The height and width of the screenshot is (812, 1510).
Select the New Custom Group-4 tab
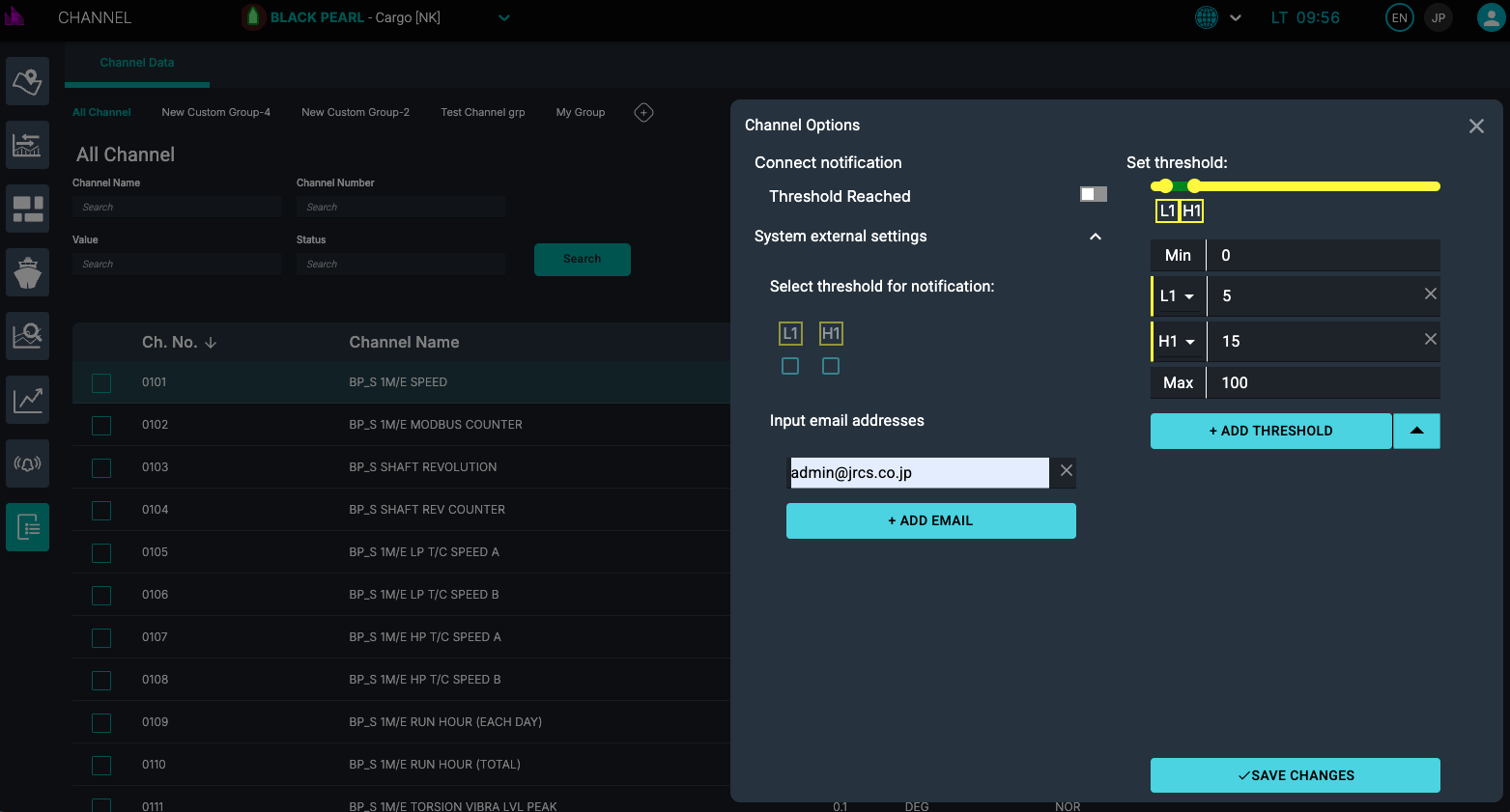coord(216,113)
